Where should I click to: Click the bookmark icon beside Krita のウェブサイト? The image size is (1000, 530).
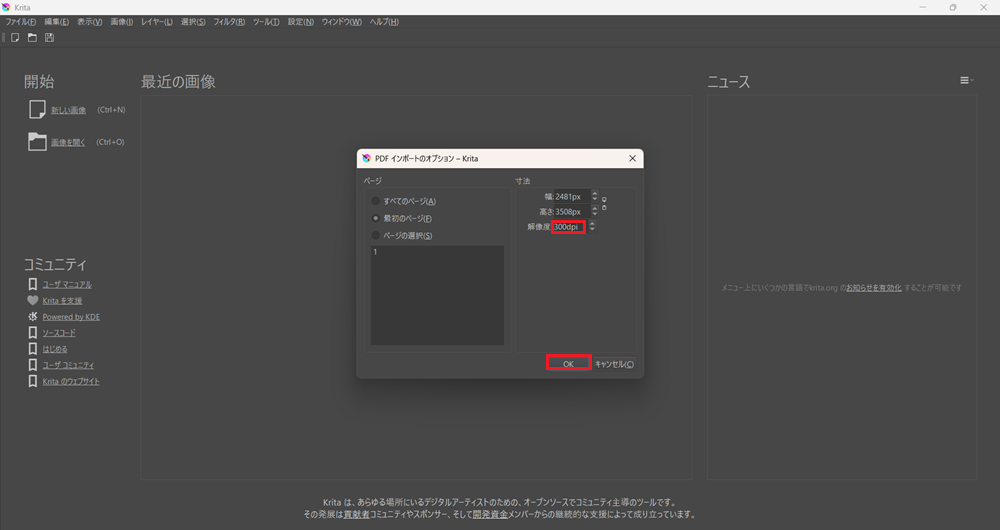[33, 381]
